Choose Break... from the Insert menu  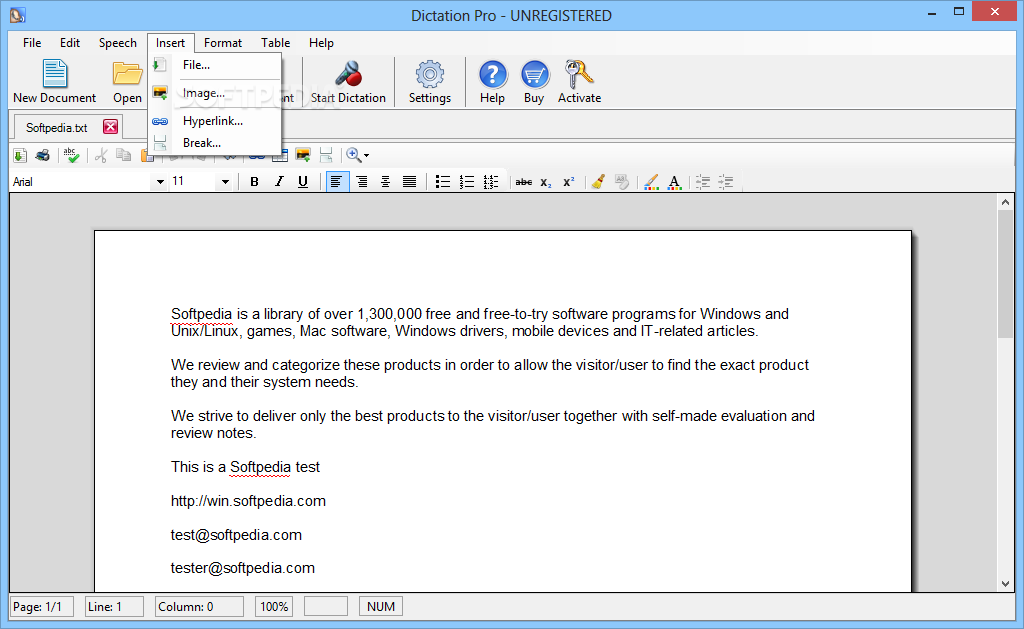tap(215, 142)
